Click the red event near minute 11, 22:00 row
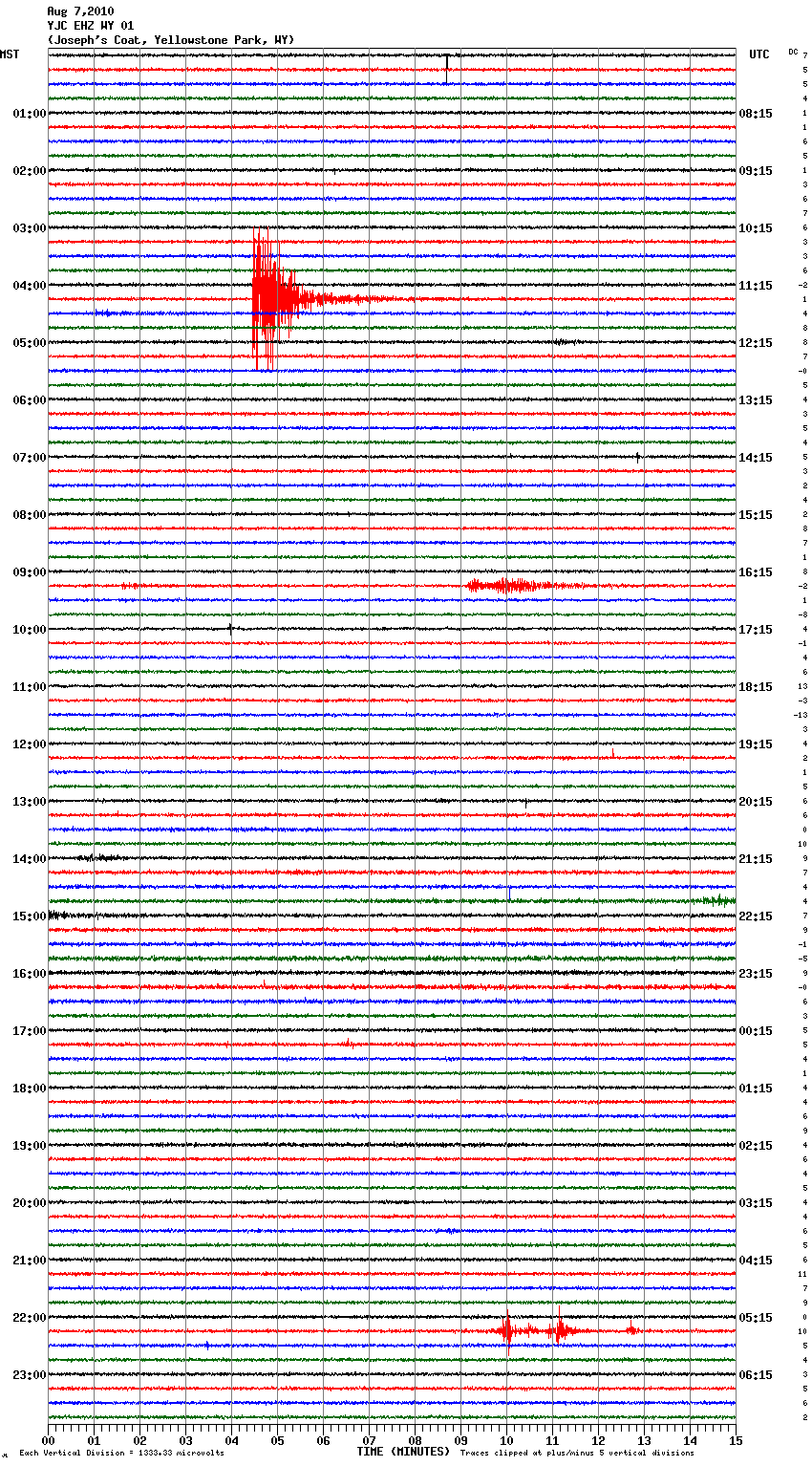The width and height of the screenshot is (812, 1466). pyautogui.click(x=560, y=1329)
